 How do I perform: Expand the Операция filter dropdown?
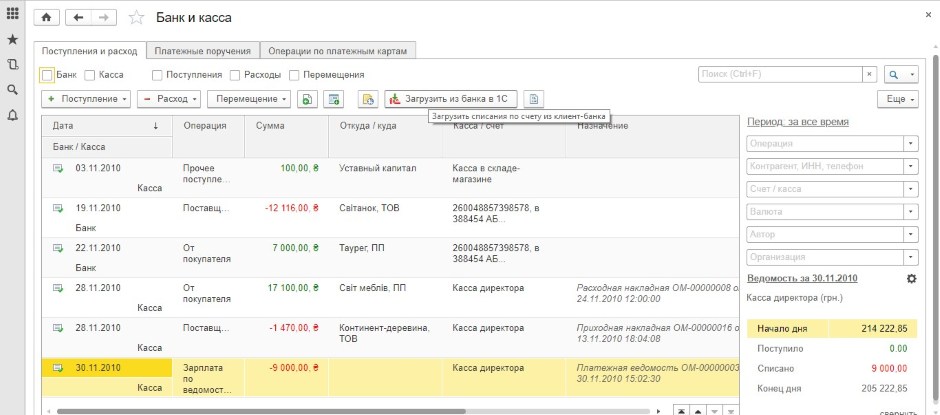(911, 144)
